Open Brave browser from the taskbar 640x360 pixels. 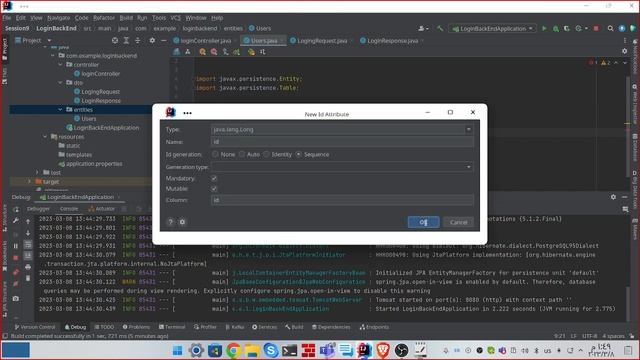pos(382,350)
